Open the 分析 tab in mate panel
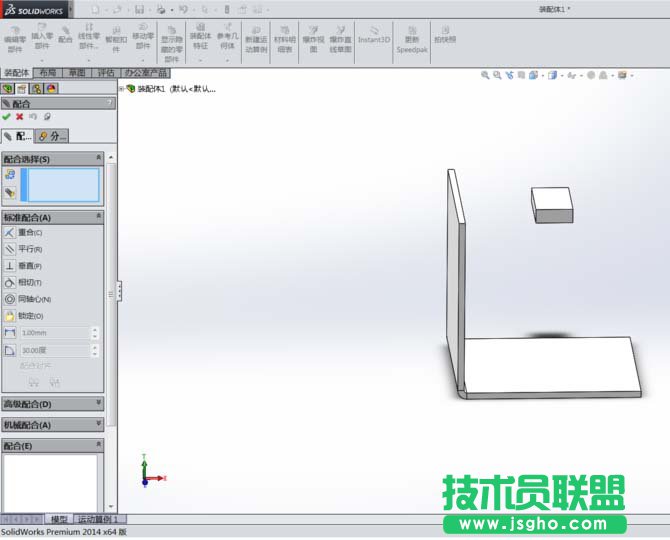This screenshot has width=670, height=540. point(52,136)
